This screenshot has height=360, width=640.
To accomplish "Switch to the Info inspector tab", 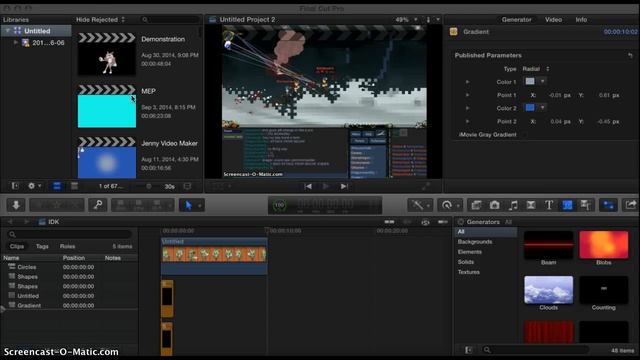I will pos(581,20).
